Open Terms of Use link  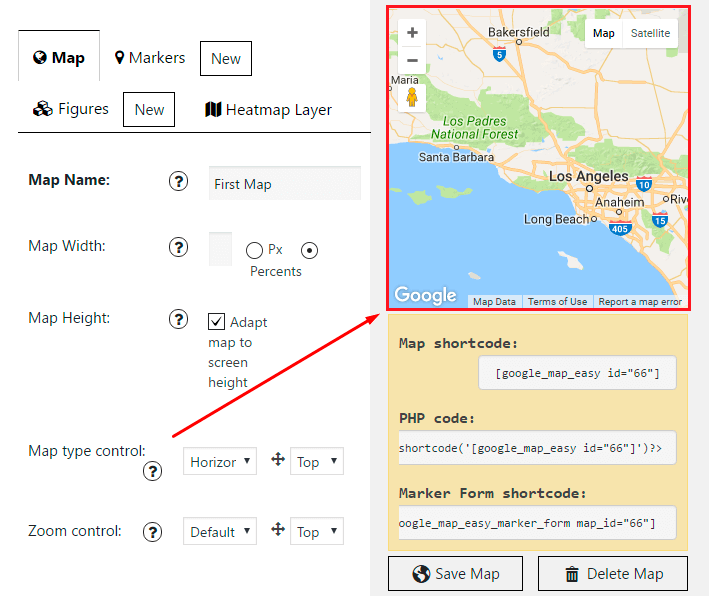tap(557, 302)
